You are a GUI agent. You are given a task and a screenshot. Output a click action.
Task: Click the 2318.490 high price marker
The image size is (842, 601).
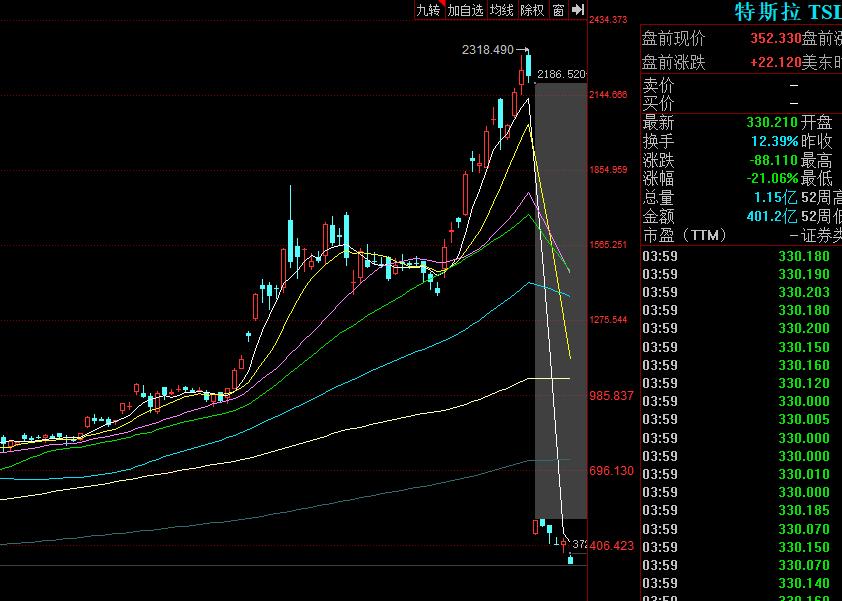point(488,50)
